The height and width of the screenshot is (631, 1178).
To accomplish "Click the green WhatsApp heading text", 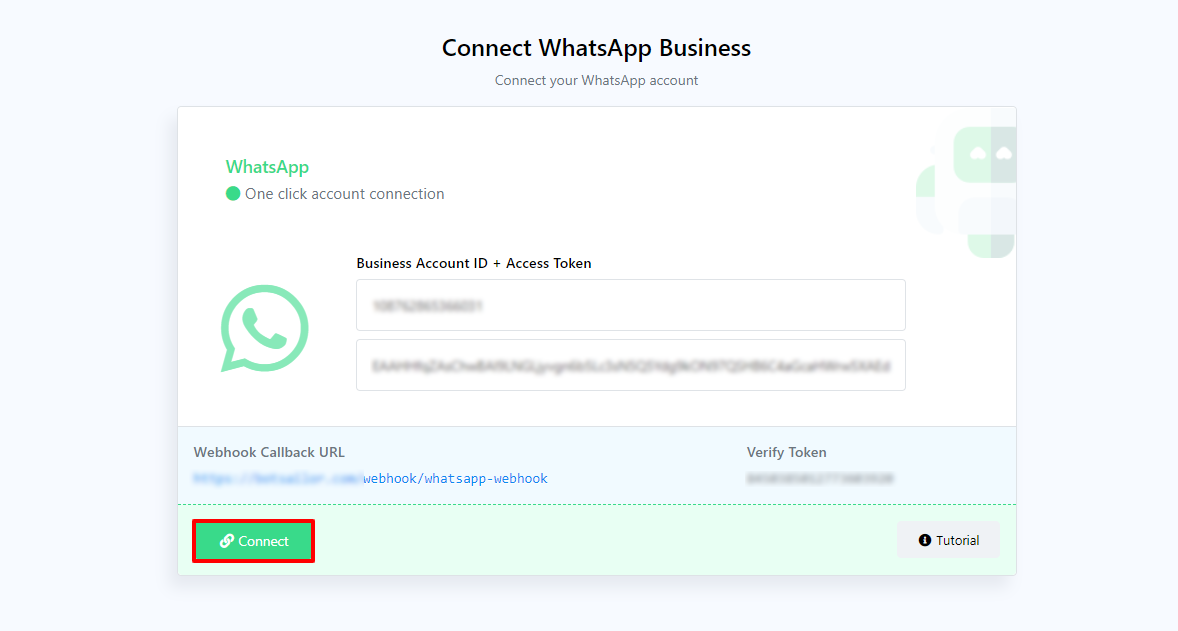I will pos(267,167).
